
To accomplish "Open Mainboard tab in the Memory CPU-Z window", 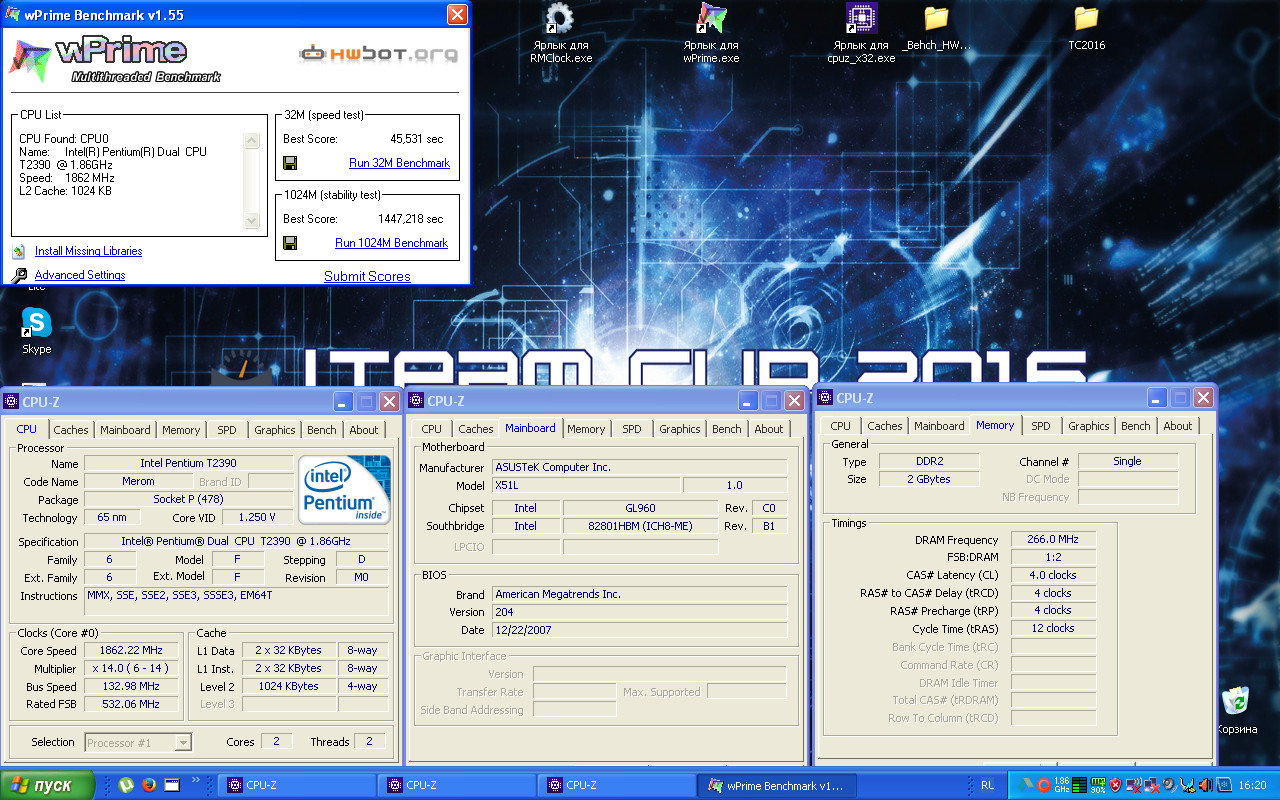I will coord(940,426).
